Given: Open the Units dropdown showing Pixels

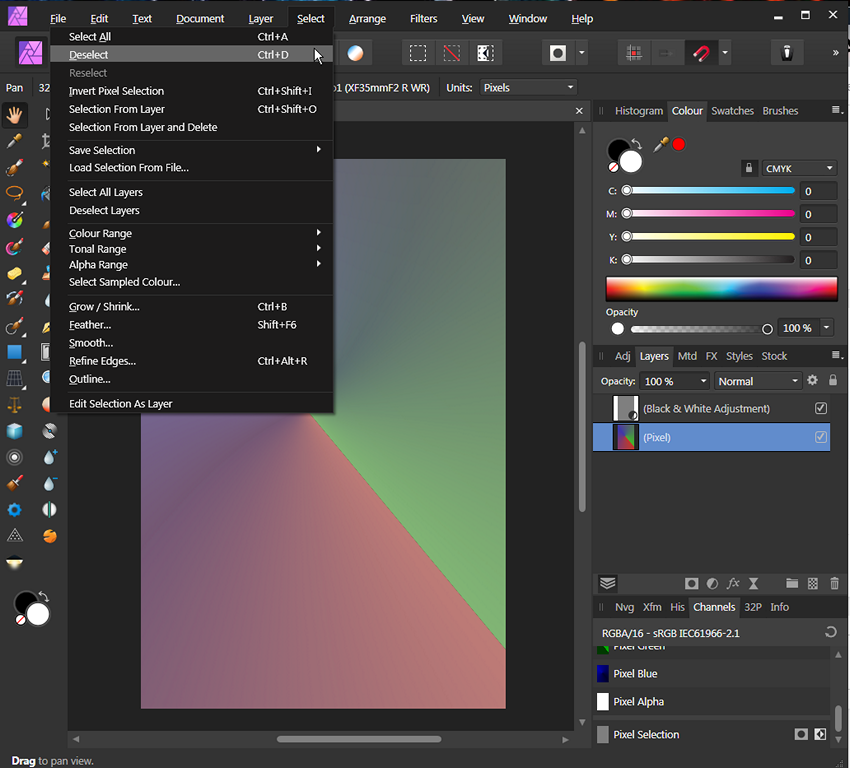Looking at the screenshot, I should tap(527, 87).
